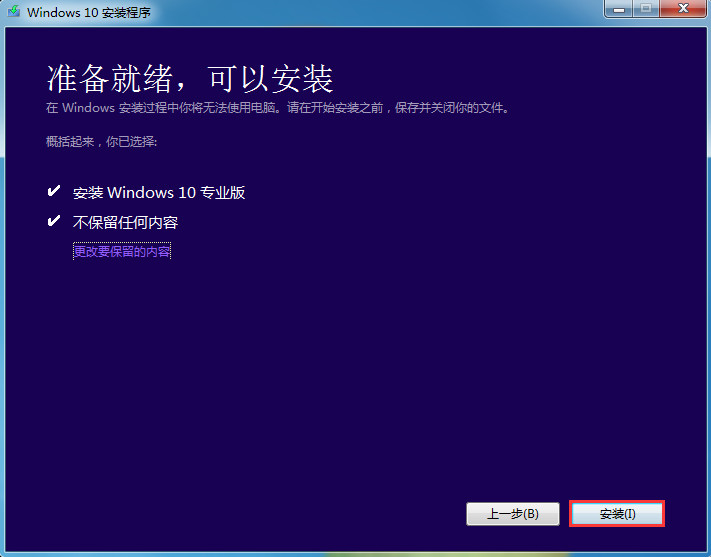The height and width of the screenshot is (557, 711).
Task: Open the 更改要保留的内容 link
Action: coord(122,251)
